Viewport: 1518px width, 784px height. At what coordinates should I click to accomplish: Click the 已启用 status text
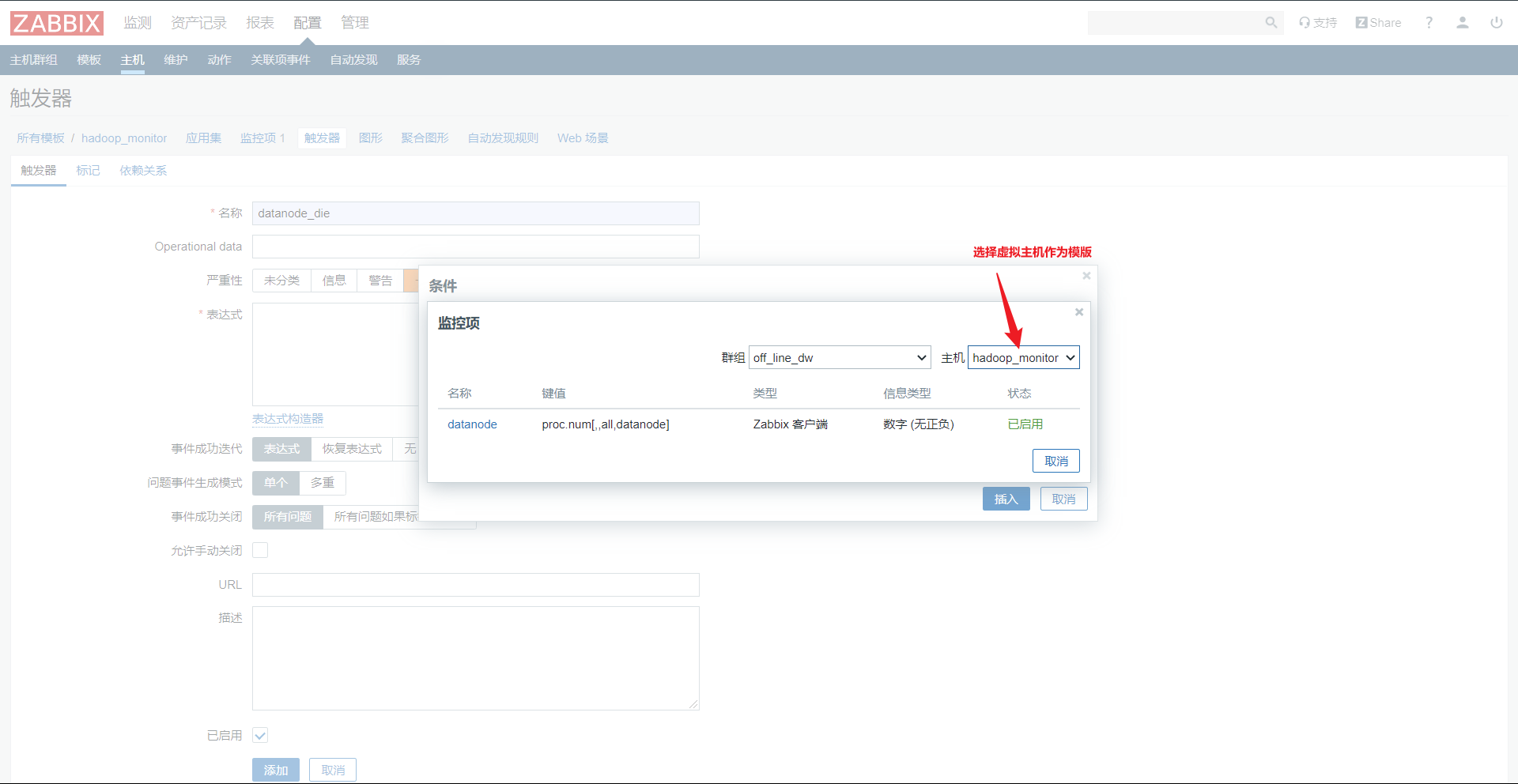1025,424
